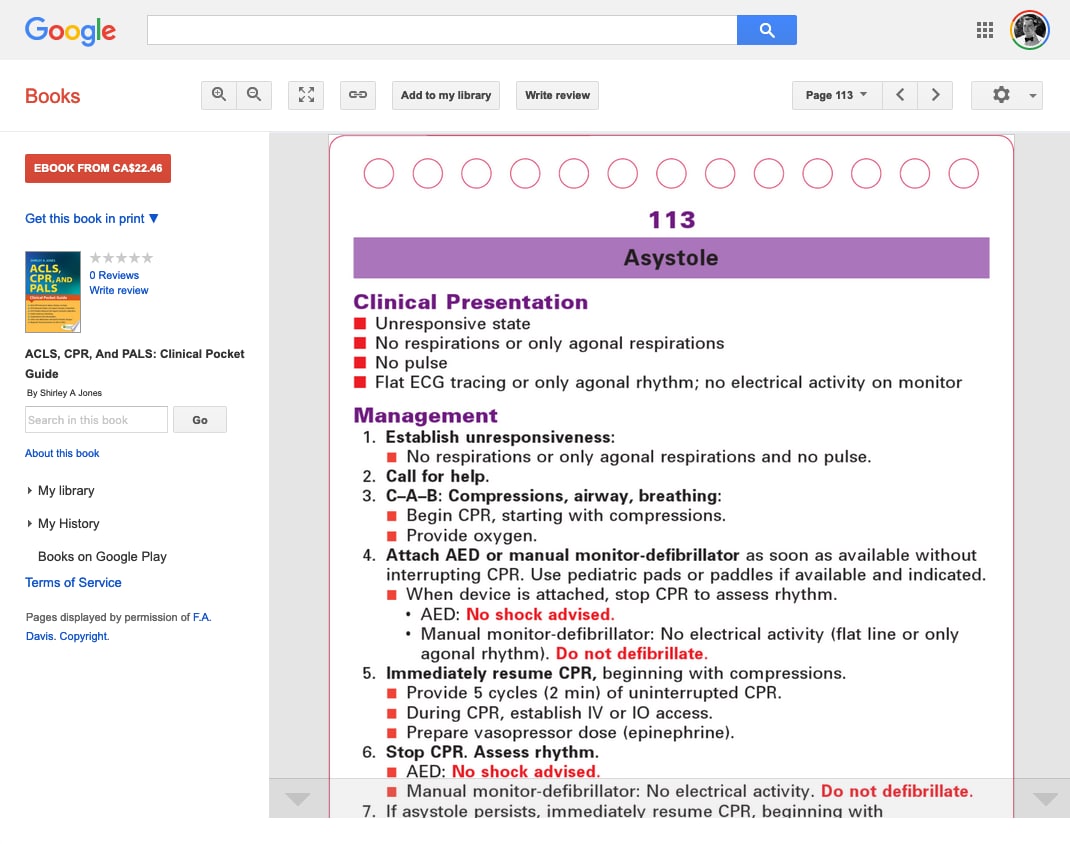Click the page number 113 on page

(x=671, y=220)
